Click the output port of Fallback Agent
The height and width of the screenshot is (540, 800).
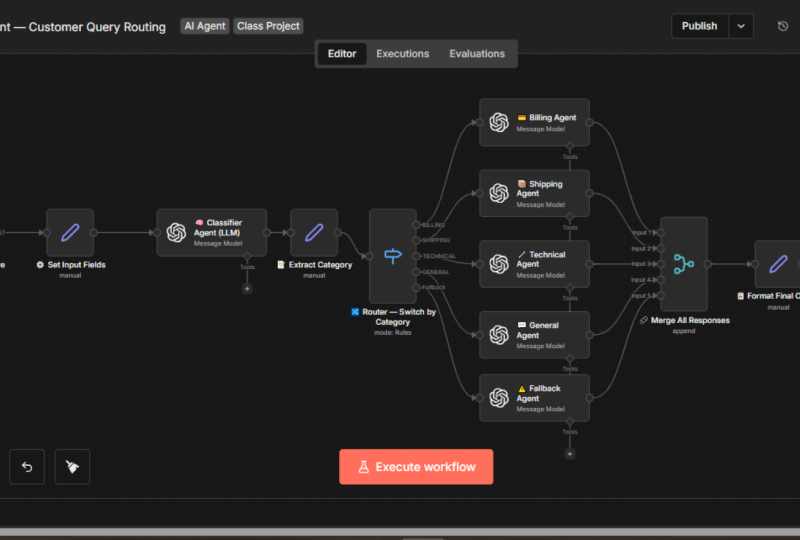point(589,398)
